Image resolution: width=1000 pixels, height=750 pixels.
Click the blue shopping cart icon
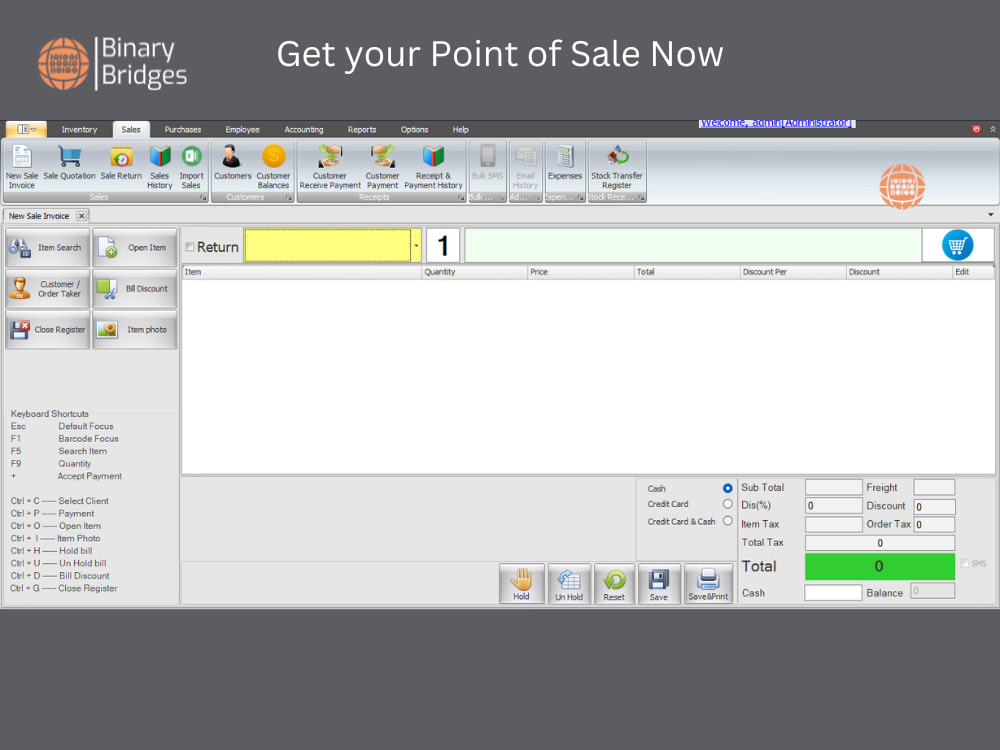(957, 244)
